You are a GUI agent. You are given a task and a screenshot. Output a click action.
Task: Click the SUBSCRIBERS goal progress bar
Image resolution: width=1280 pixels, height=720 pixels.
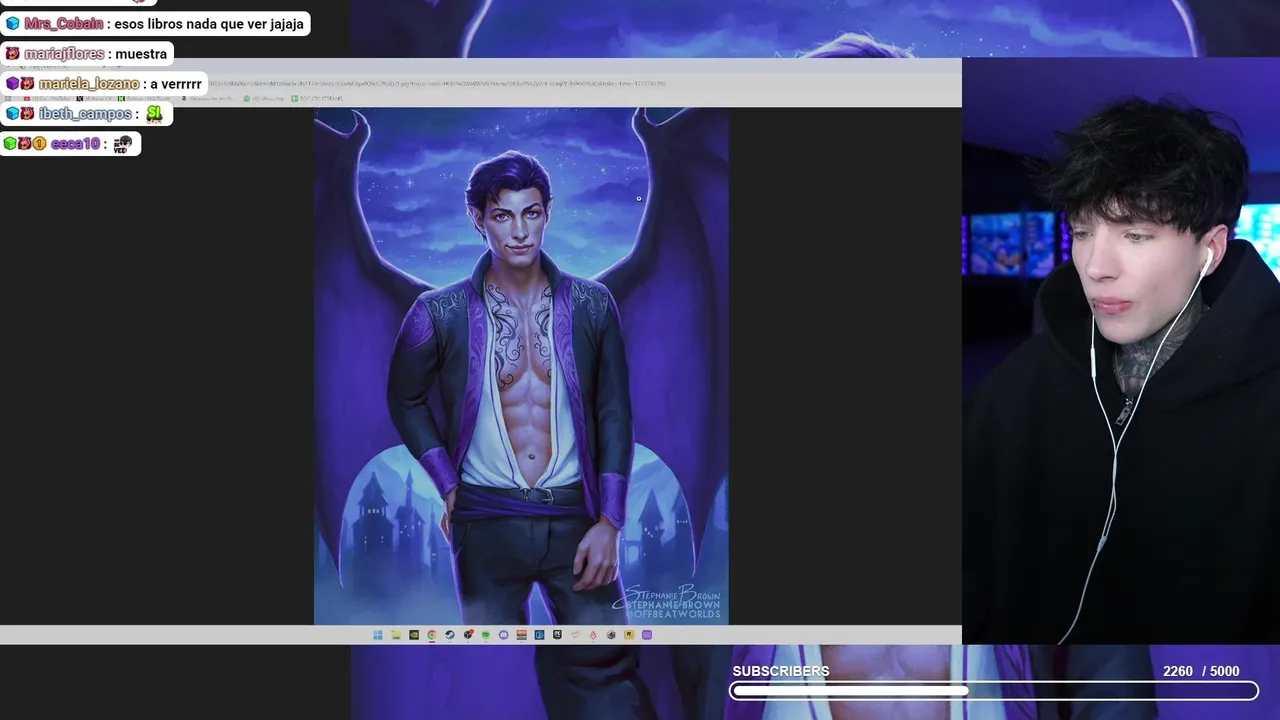coord(993,691)
